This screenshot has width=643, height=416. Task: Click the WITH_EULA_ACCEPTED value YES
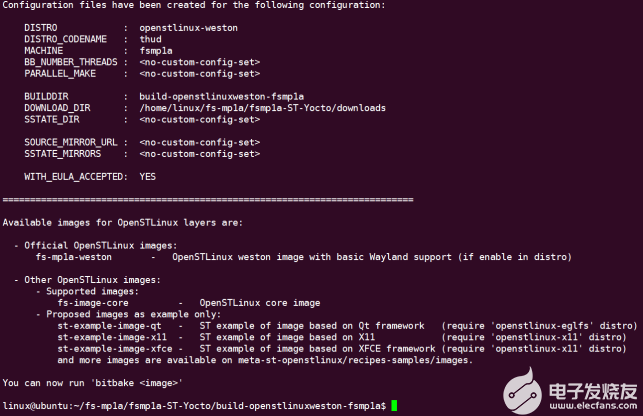point(148,176)
